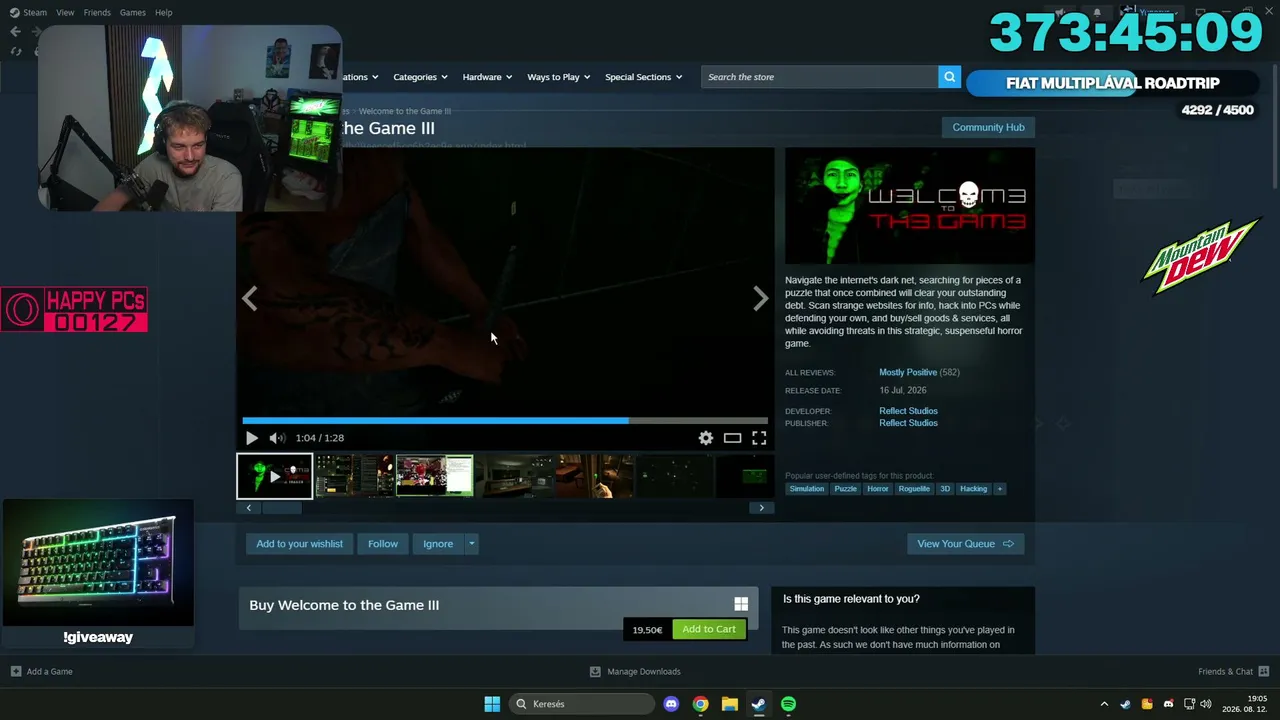
Task: Select the second screenshot thumbnail
Action: point(355,476)
